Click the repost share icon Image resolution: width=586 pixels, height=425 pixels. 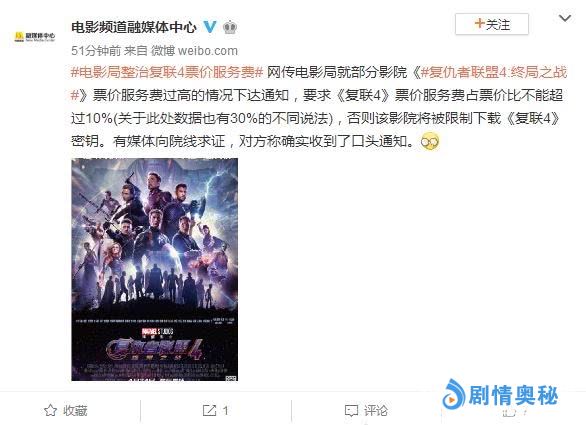click(209, 410)
